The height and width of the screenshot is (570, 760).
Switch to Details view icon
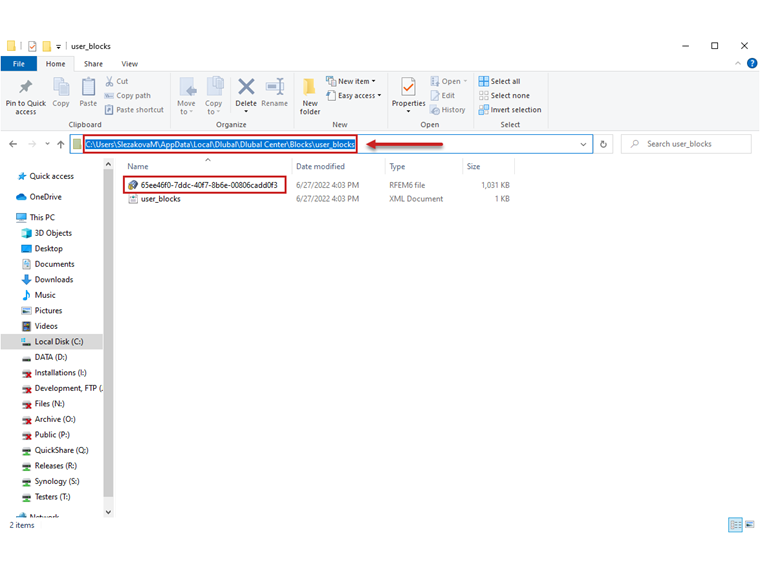point(735,525)
